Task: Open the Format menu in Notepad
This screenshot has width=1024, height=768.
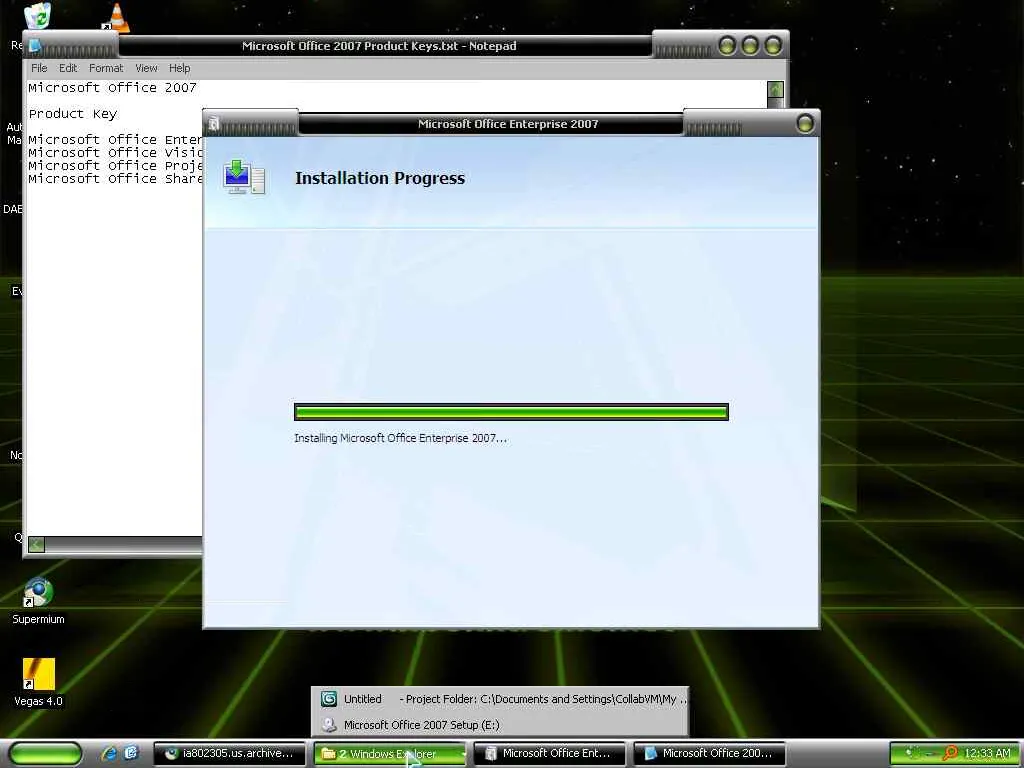Action: point(106,68)
